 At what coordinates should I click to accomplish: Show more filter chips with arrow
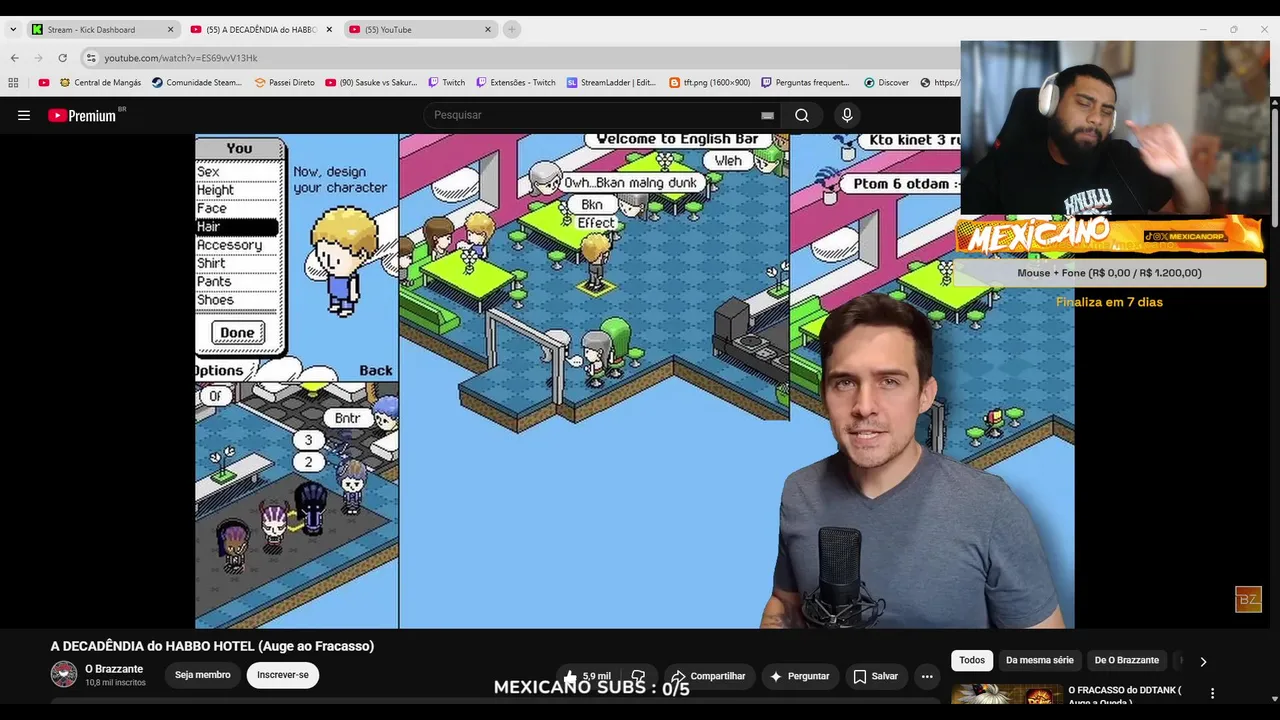pyautogui.click(x=1203, y=661)
